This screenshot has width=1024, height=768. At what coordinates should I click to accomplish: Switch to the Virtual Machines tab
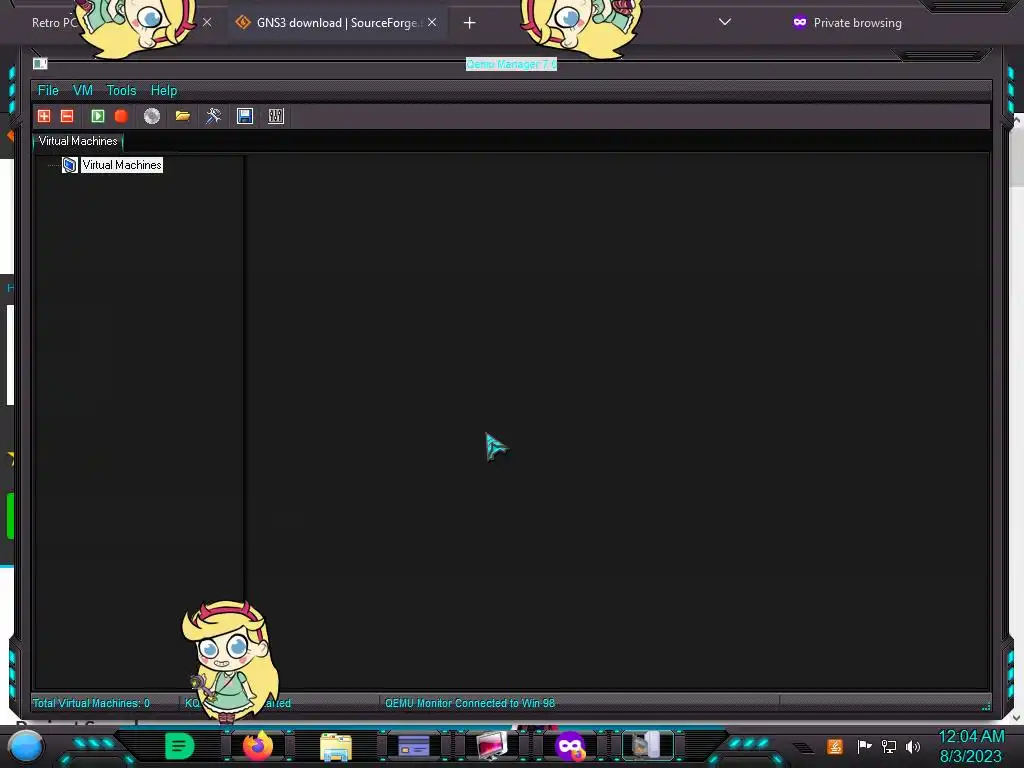78,141
